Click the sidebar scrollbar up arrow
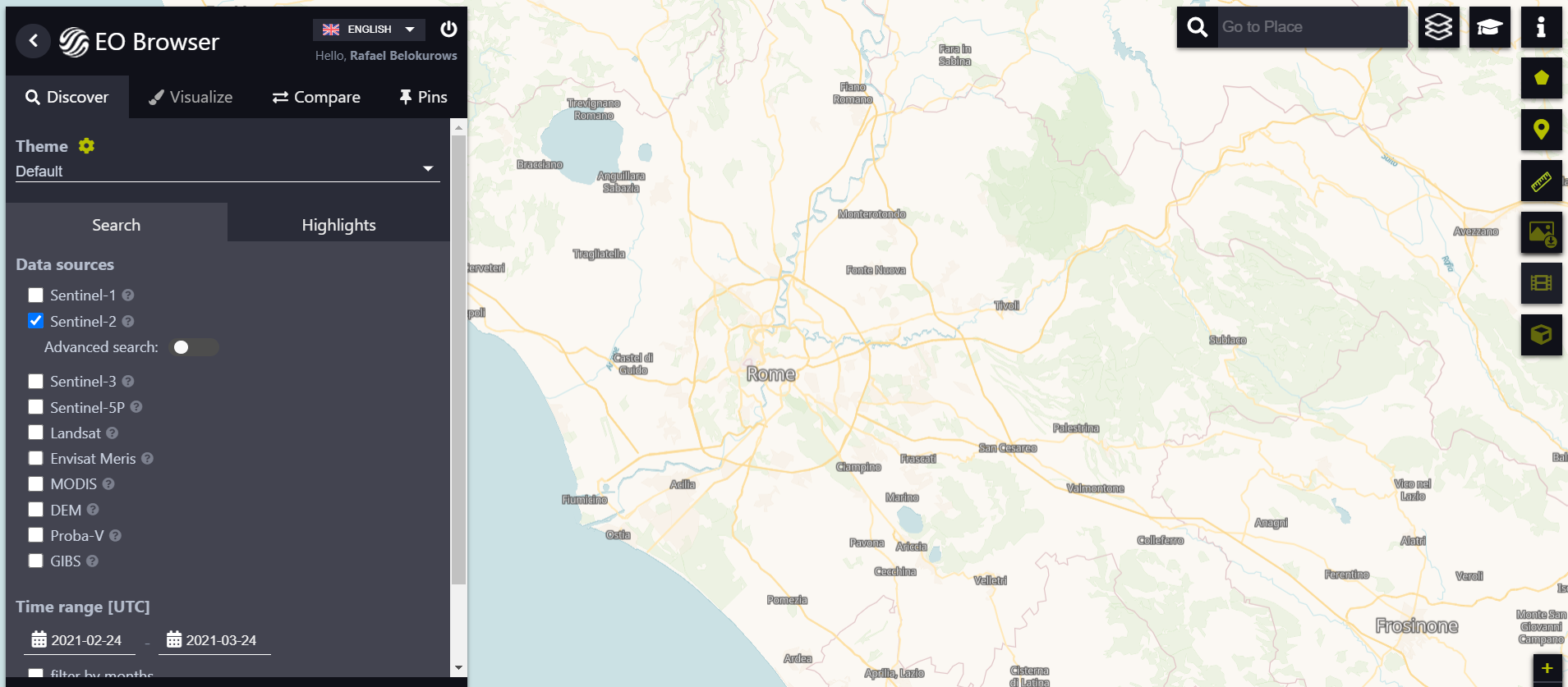This screenshot has height=687, width=1568. (x=458, y=127)
